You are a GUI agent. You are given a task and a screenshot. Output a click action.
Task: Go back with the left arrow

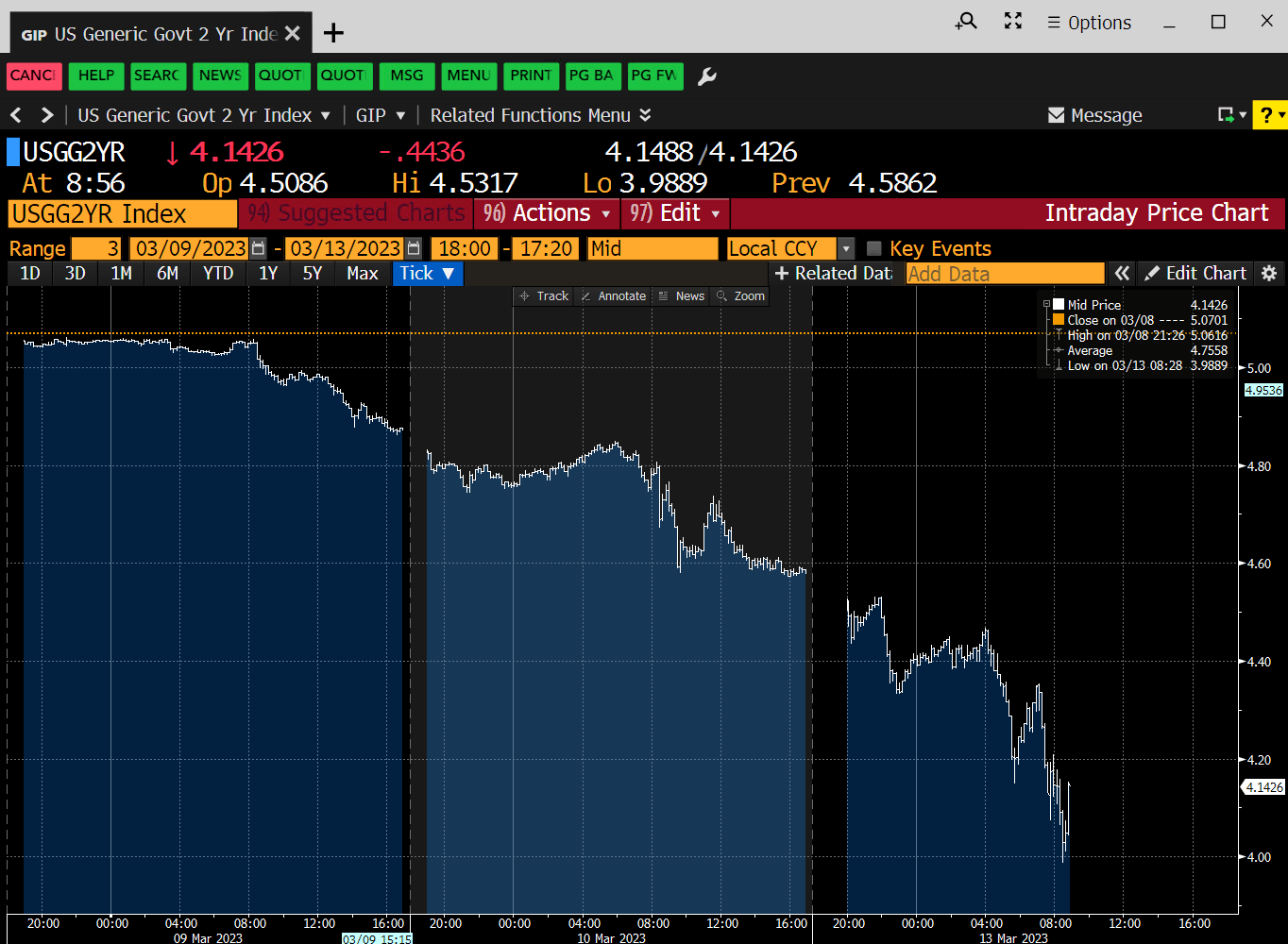pyautogui.click(x=16, y=115)
